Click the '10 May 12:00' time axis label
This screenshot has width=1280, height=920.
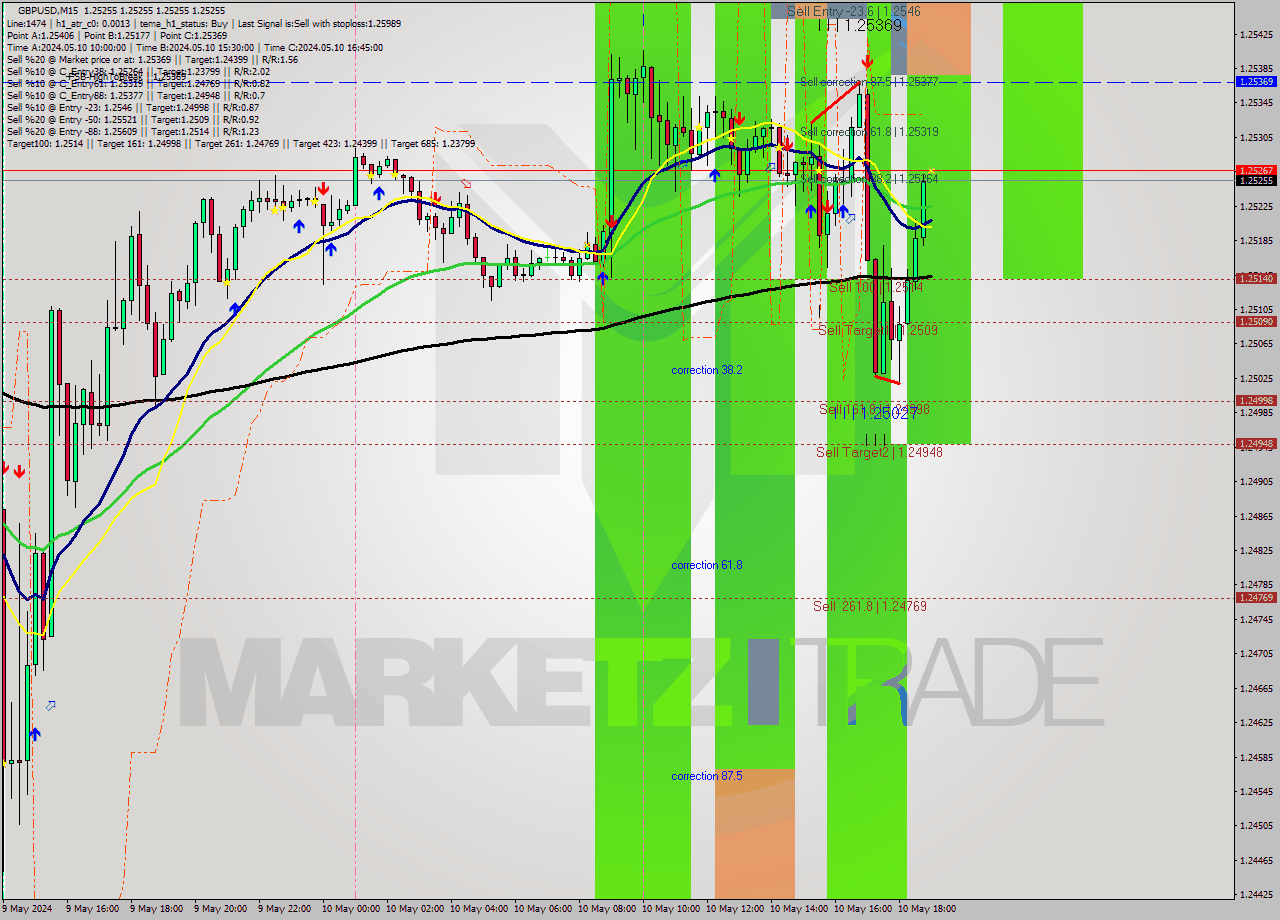pyautogui.click(x=733, y=909)
